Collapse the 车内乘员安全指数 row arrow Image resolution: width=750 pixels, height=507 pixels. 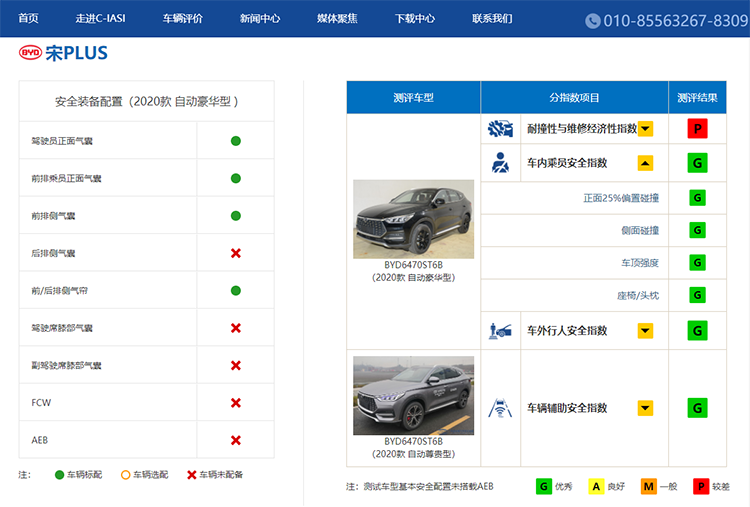[645, 163]
